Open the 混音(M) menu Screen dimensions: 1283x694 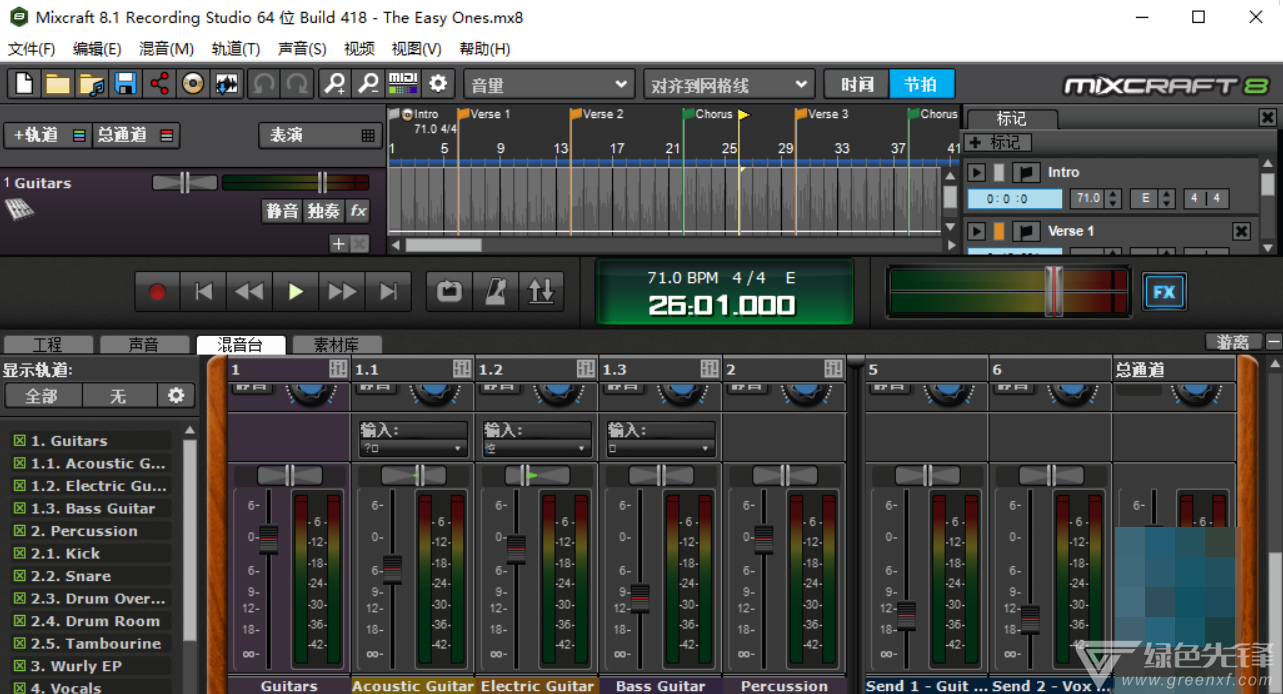pos(166,49)
